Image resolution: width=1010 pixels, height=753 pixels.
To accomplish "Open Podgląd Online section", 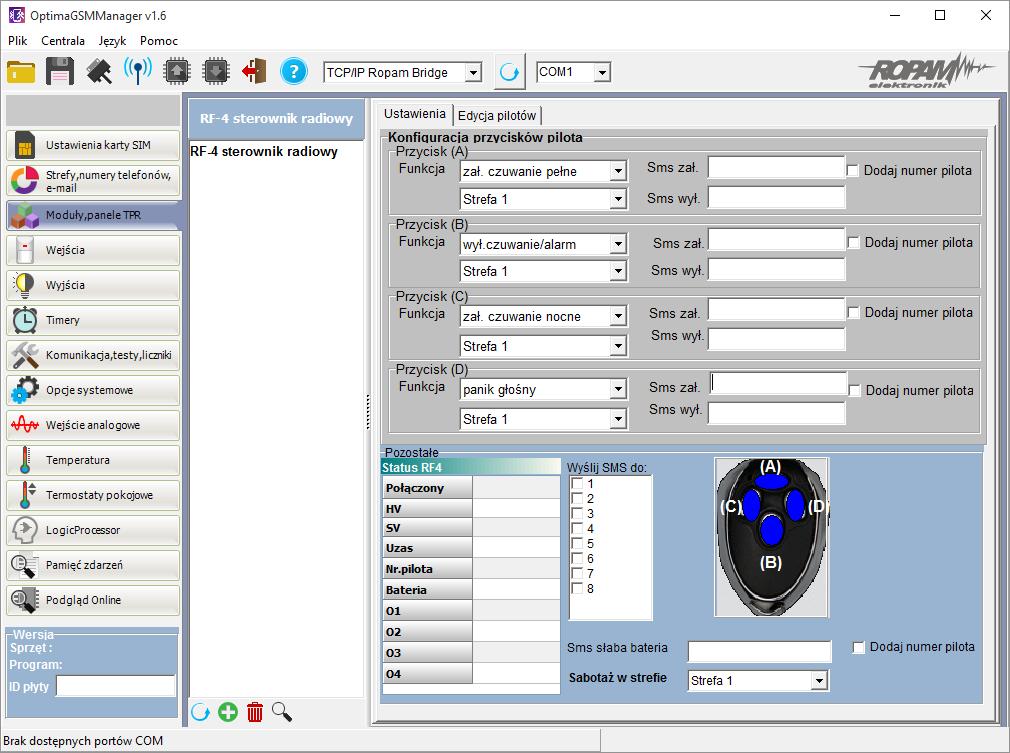I will click(93, 600).
